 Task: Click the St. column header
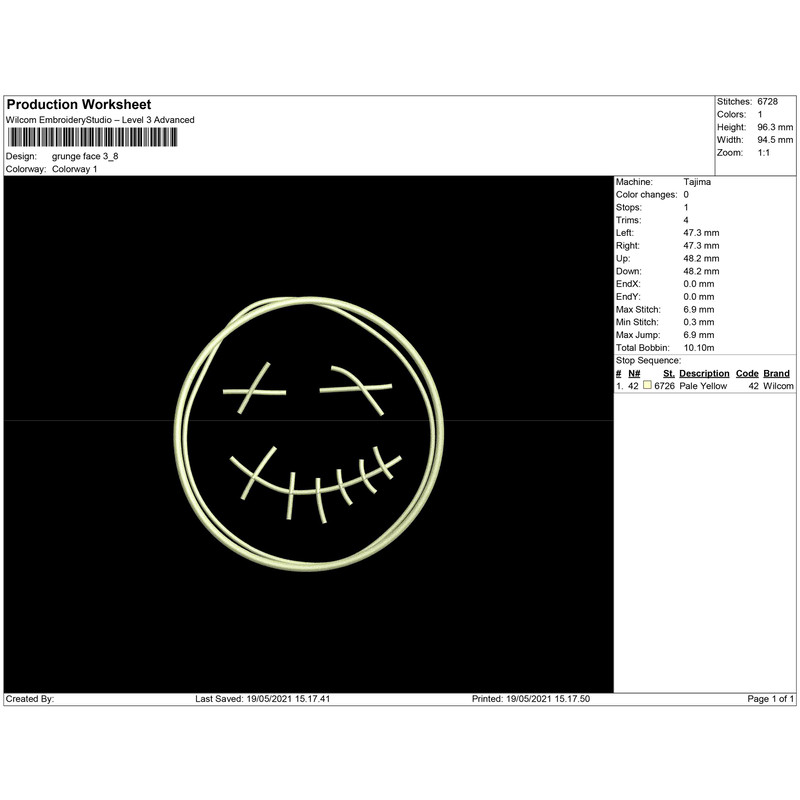coord(668,373)
